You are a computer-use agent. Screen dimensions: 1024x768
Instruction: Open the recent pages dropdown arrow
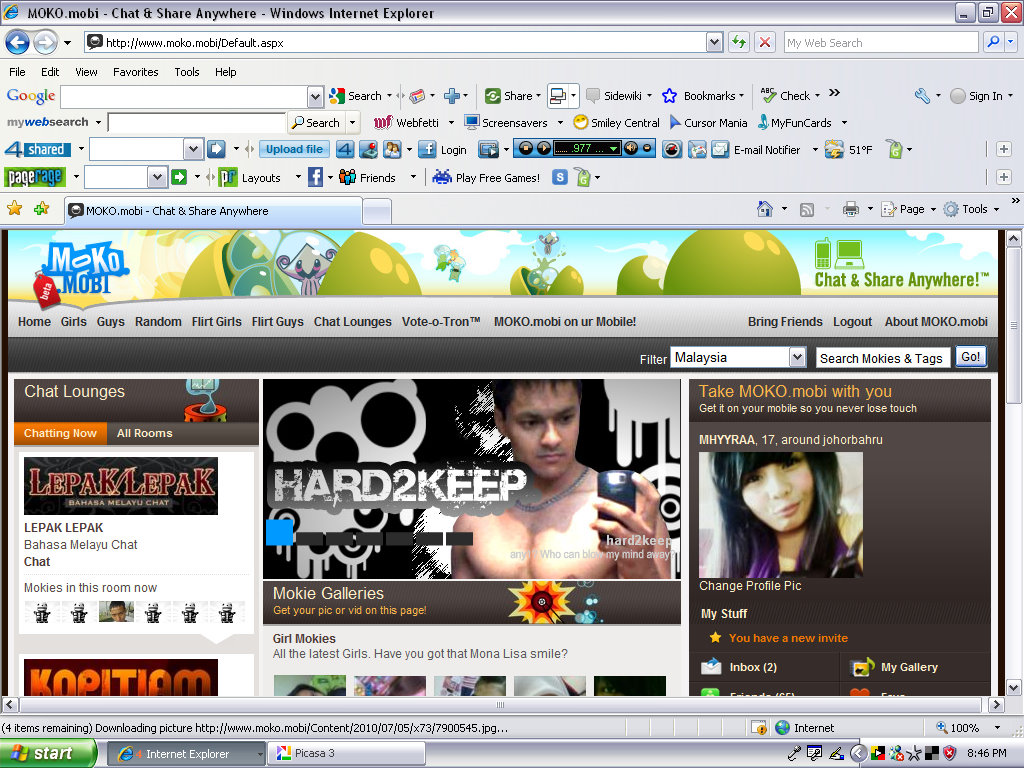pos(67,43)
